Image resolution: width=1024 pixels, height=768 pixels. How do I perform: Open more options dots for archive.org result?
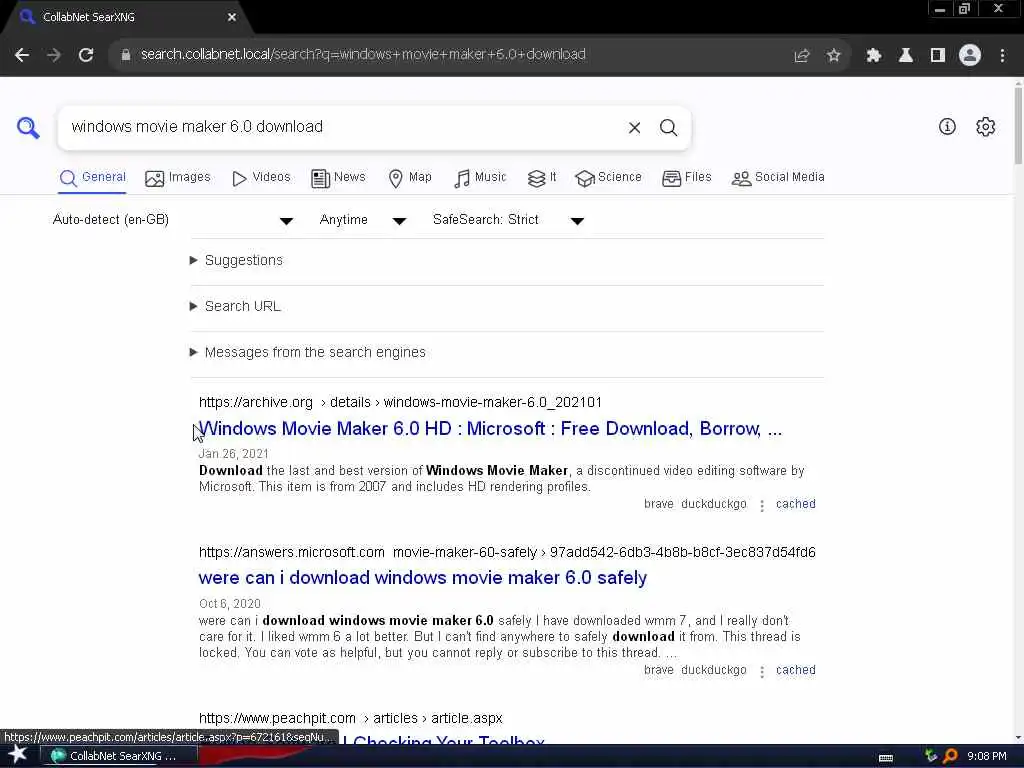[x=761, y=505]
